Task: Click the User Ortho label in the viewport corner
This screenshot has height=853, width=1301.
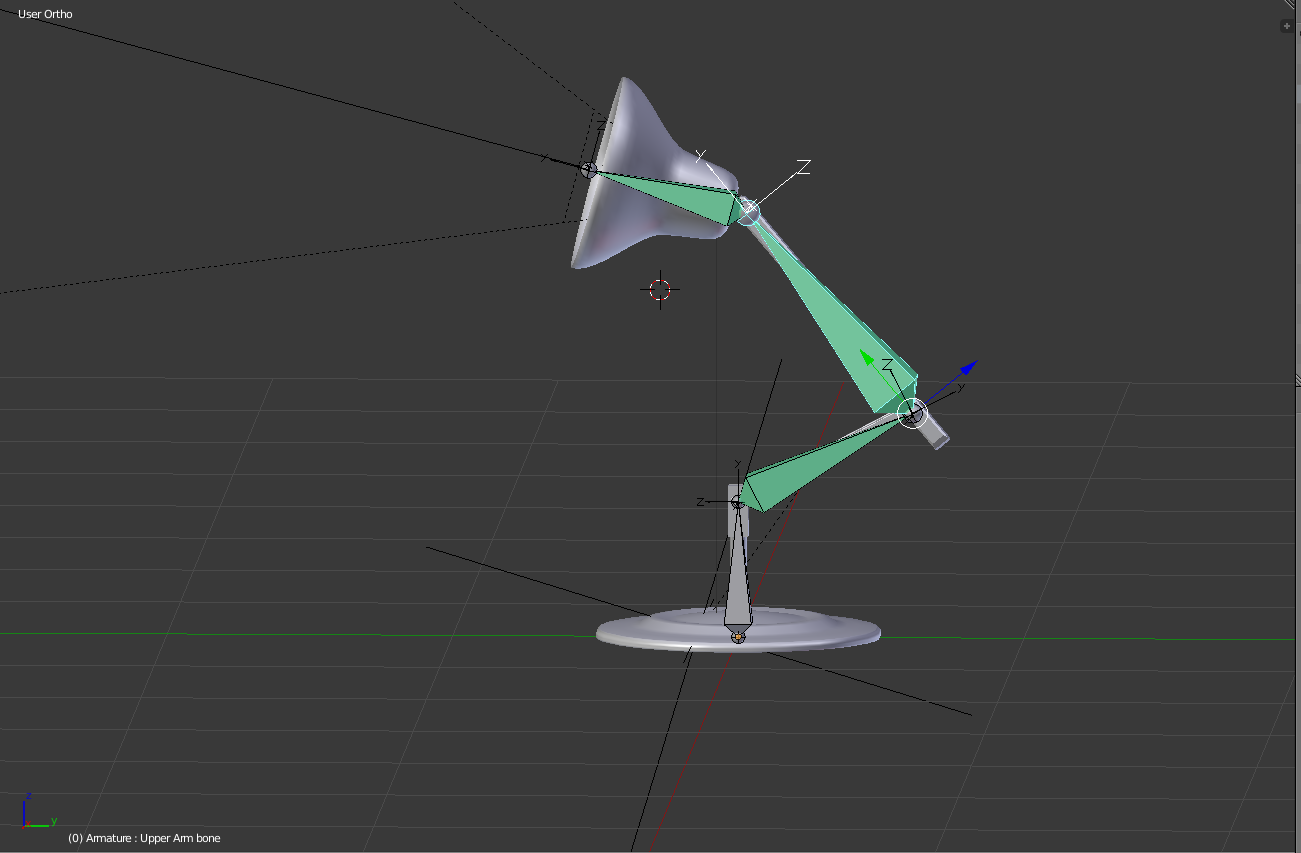Action: pyautogui.click(x=44, y=13)
